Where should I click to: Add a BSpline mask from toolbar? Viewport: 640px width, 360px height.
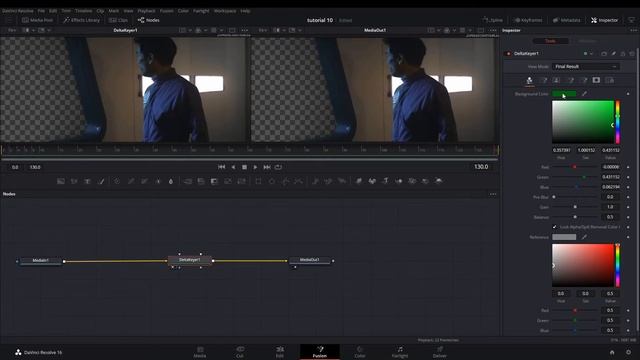[x=299, y=181]
